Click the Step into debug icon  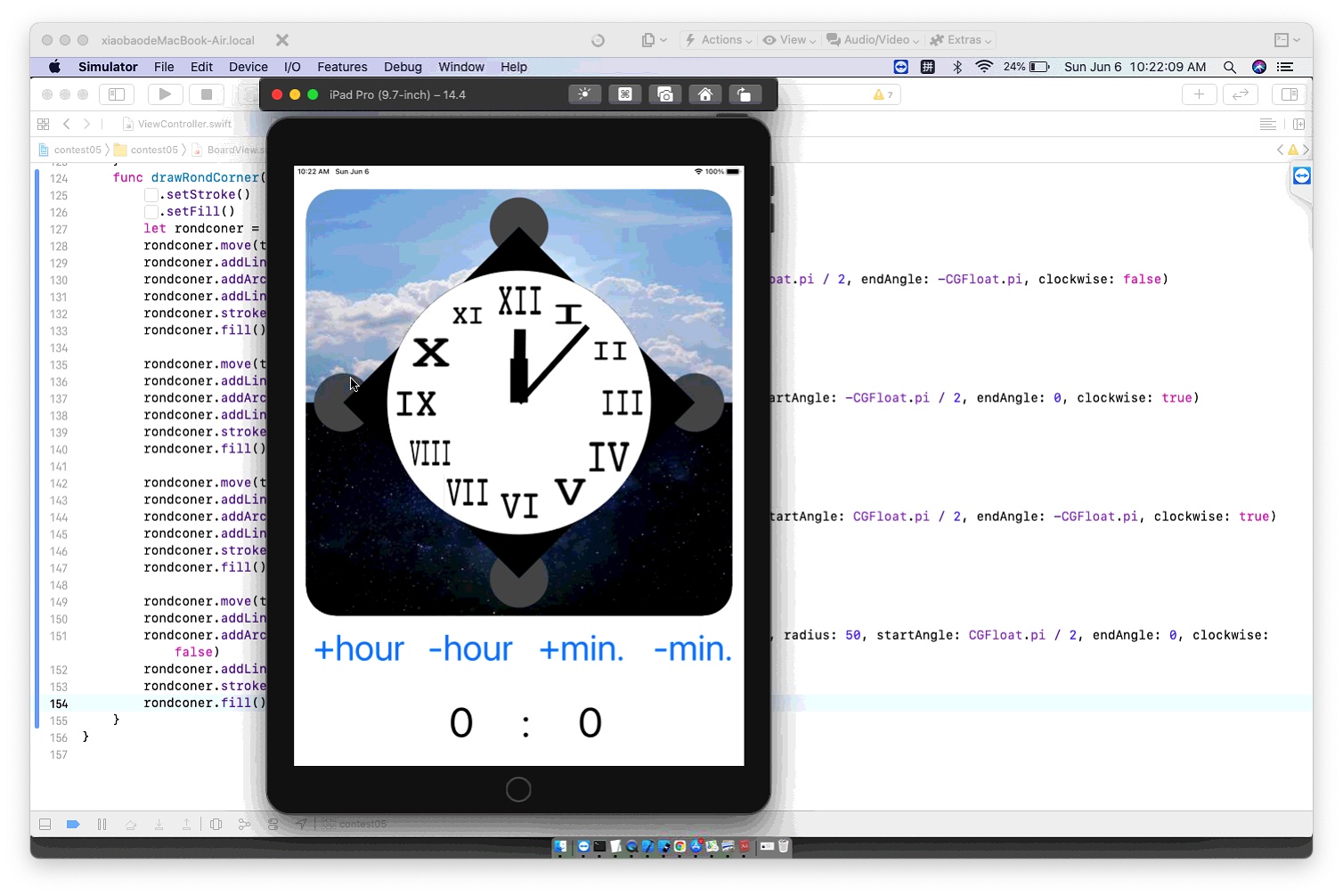click(159, 825)
